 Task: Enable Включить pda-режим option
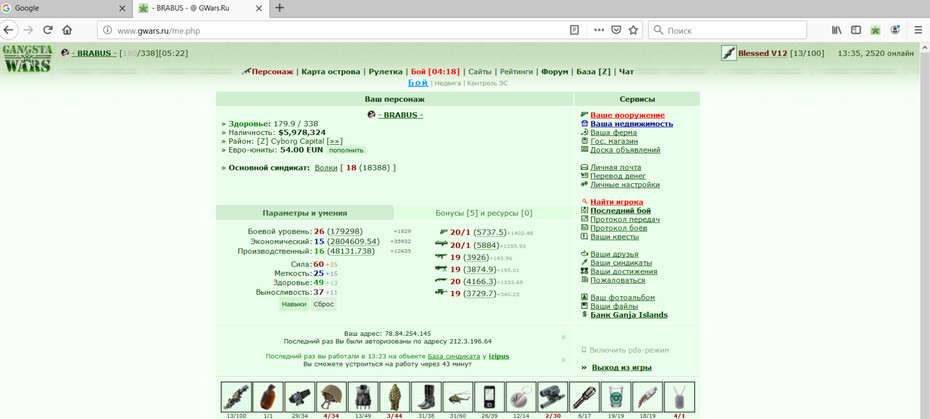(629, 350)
